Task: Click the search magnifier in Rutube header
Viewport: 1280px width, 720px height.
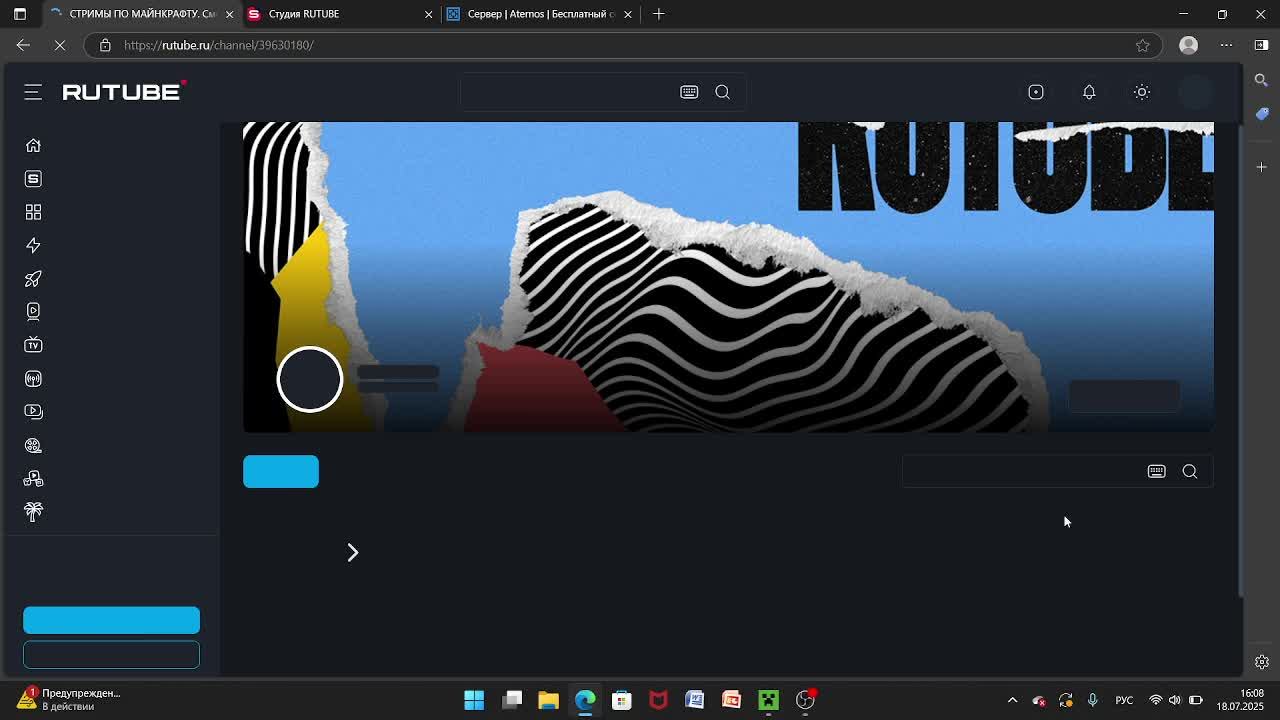Action: [722, 92]
